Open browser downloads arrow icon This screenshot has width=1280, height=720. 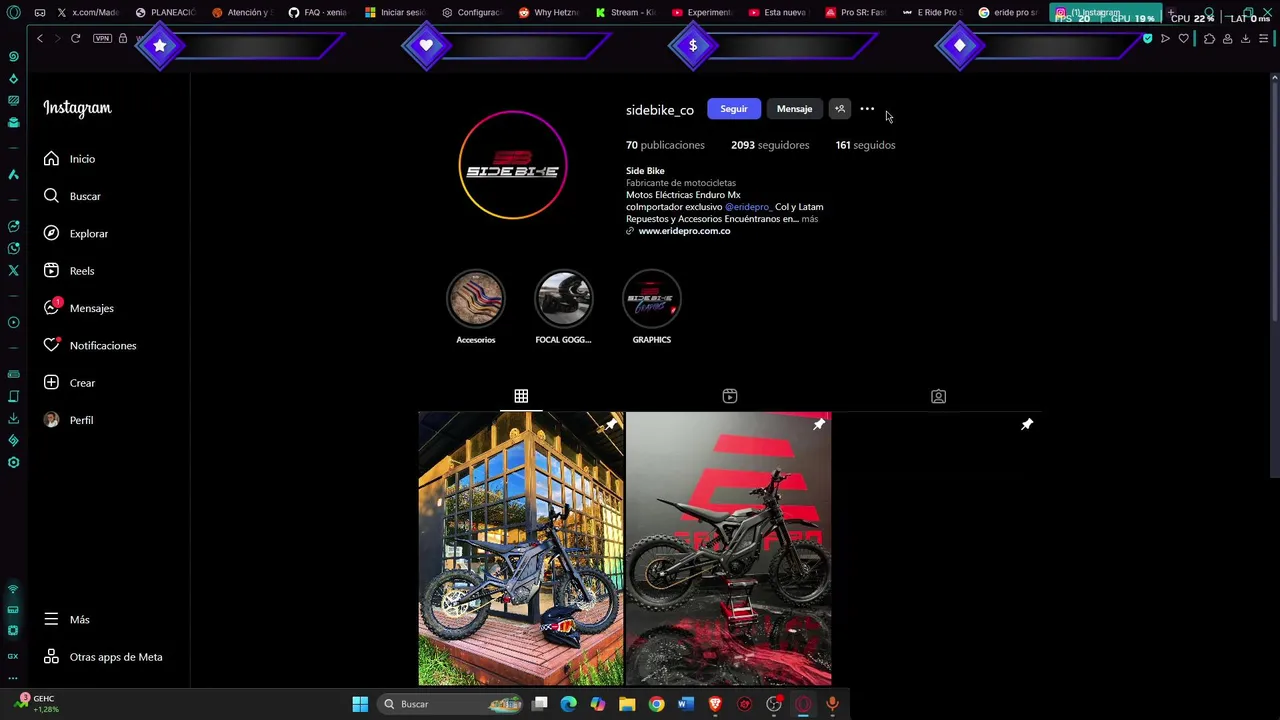[1245, 39]
